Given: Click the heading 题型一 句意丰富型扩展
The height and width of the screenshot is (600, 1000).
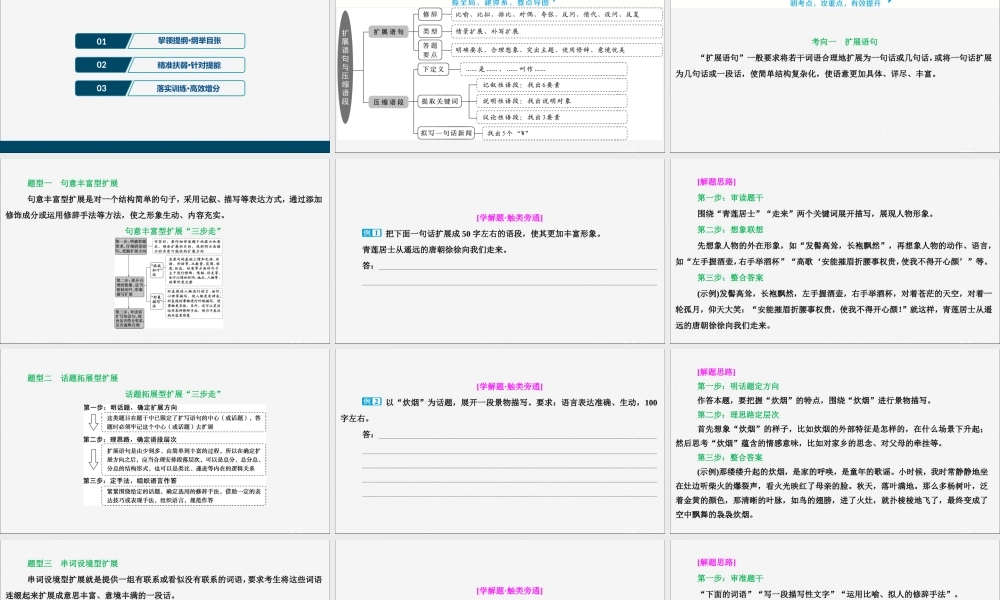Looking at the screenshot, I should [x=73, y=183].
